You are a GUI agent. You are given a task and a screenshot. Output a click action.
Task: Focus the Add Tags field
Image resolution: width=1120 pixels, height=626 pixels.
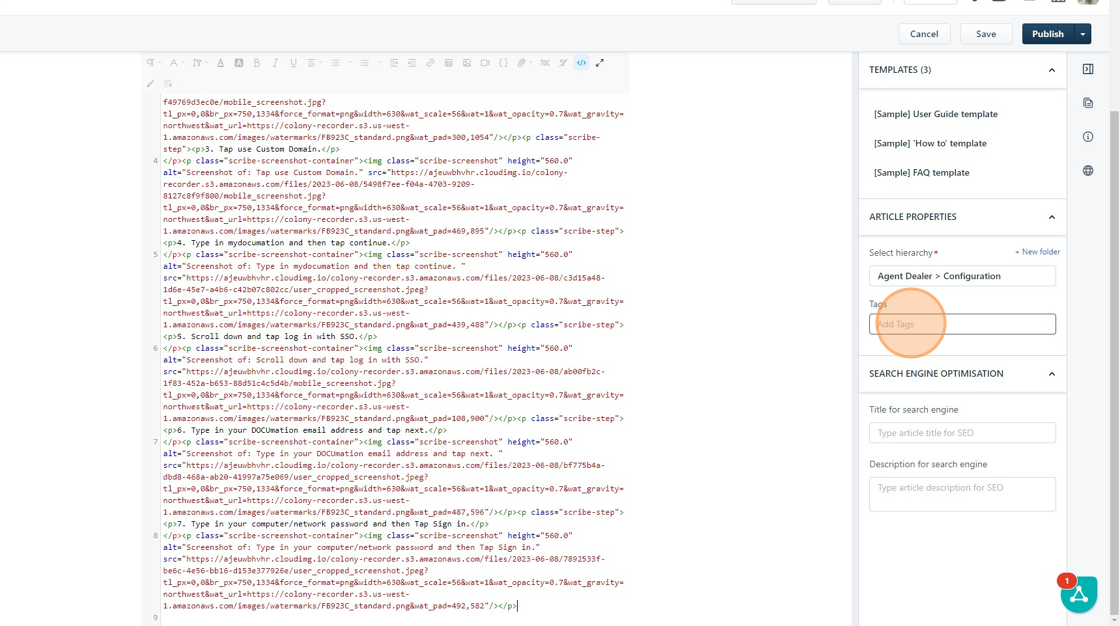(x=962, y=324)
